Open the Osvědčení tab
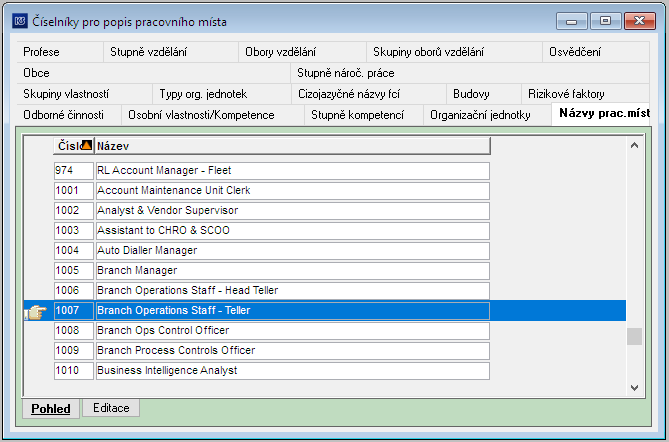Viewport: 669px width, 442px height. (x=596, y=52)
